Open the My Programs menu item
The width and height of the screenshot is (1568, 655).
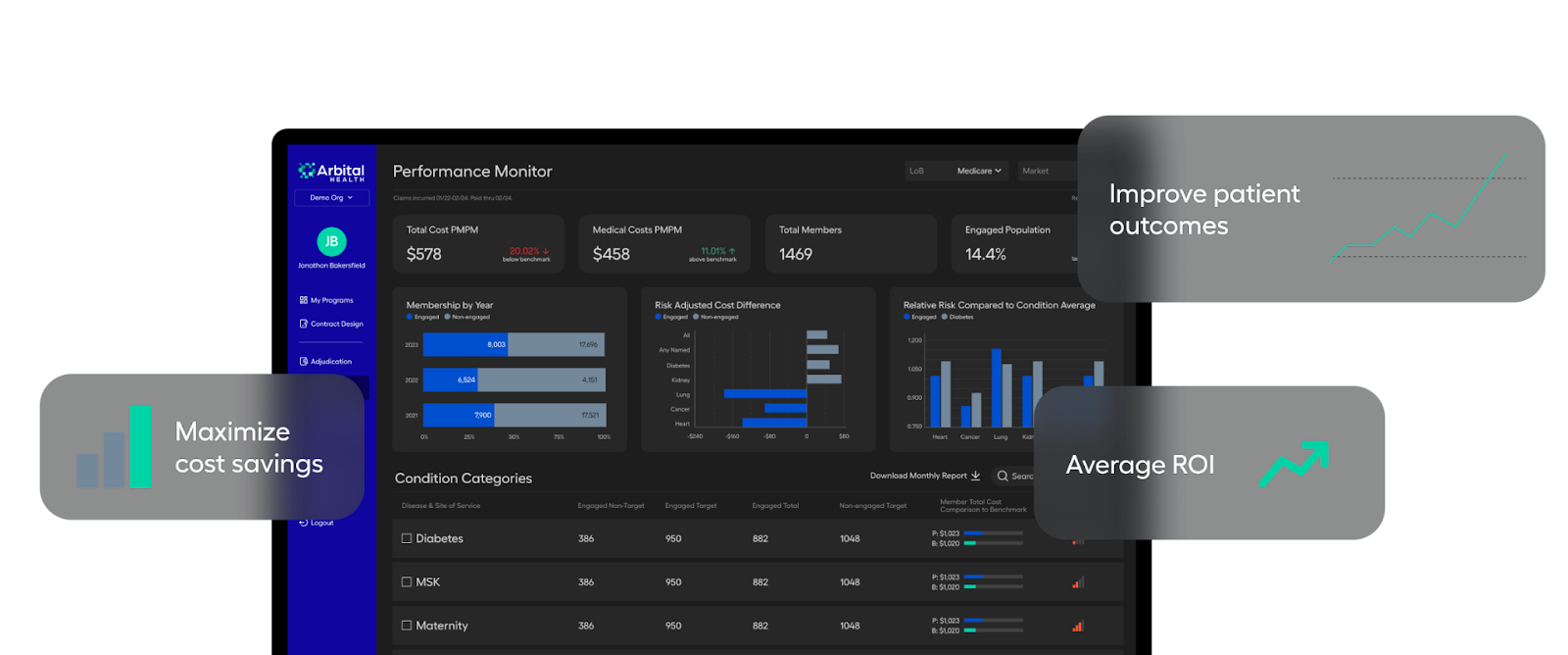click(326, 300)
